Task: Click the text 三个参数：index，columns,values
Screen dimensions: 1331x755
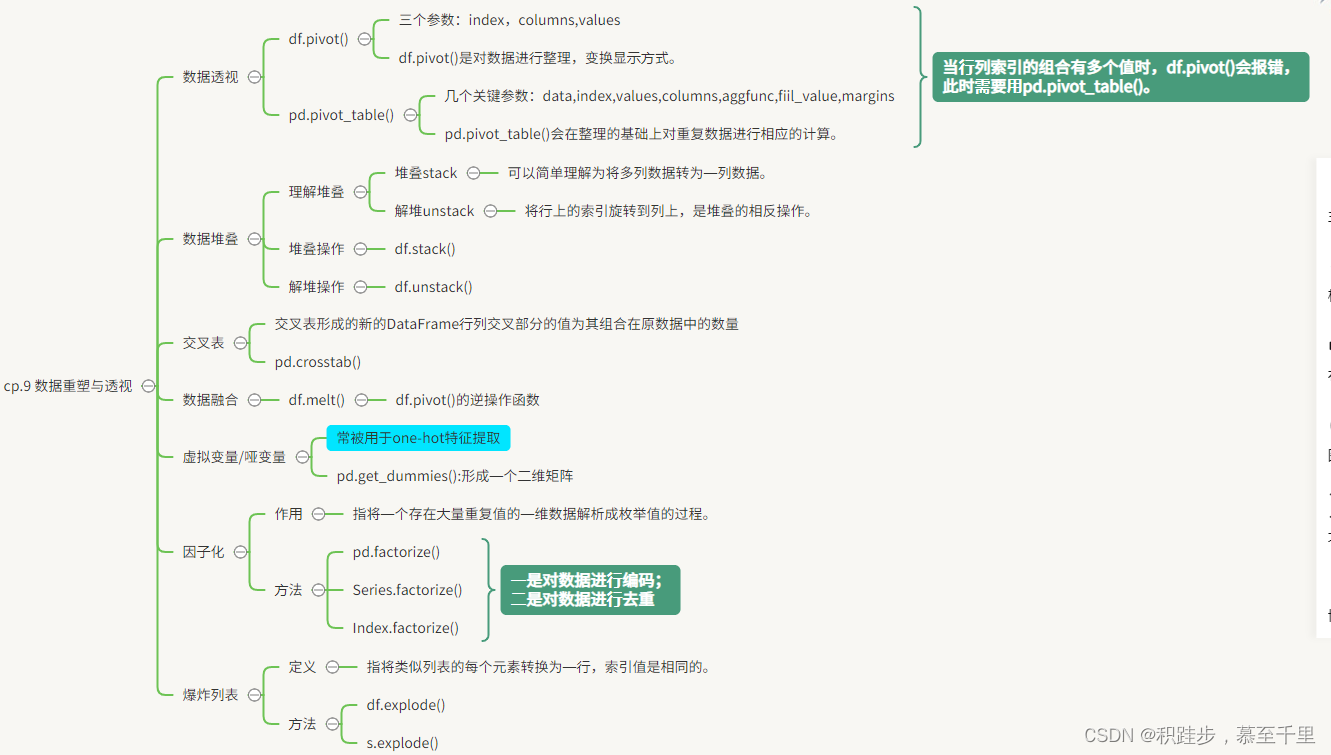Action: (x=509, y=20)
